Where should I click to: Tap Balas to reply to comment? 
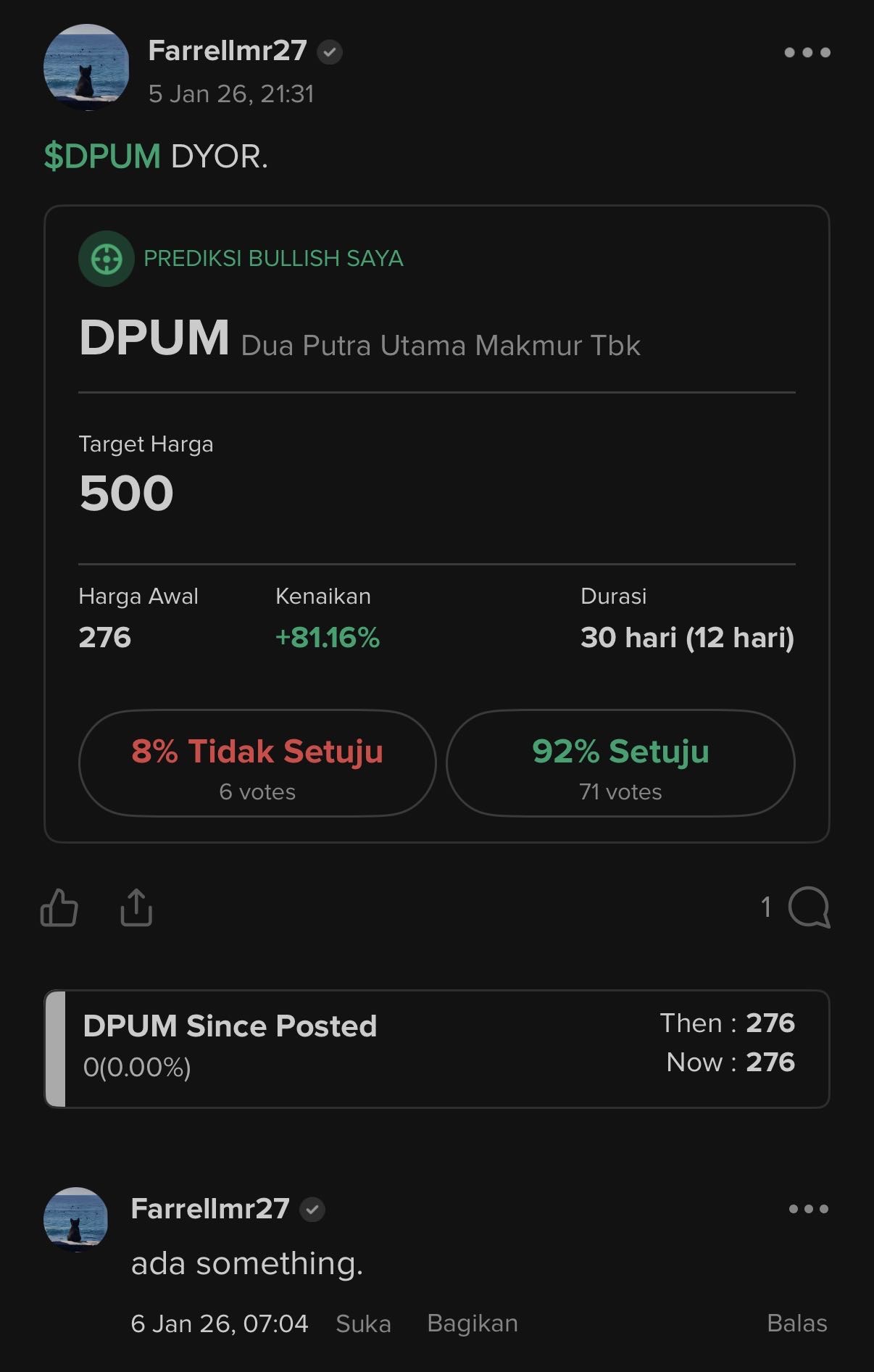(796, 1323)
